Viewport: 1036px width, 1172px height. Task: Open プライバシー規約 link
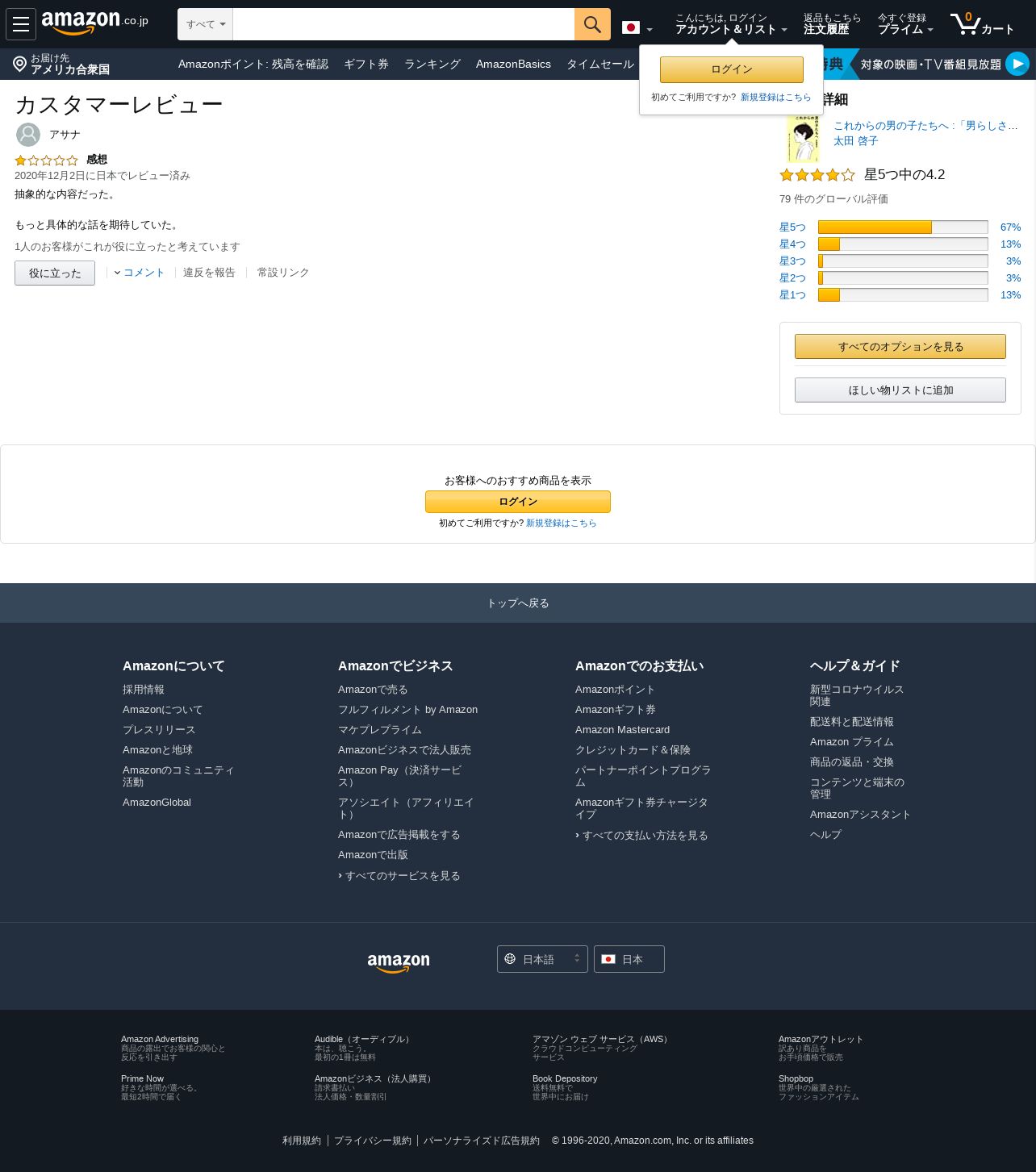tap(373, 1141)
